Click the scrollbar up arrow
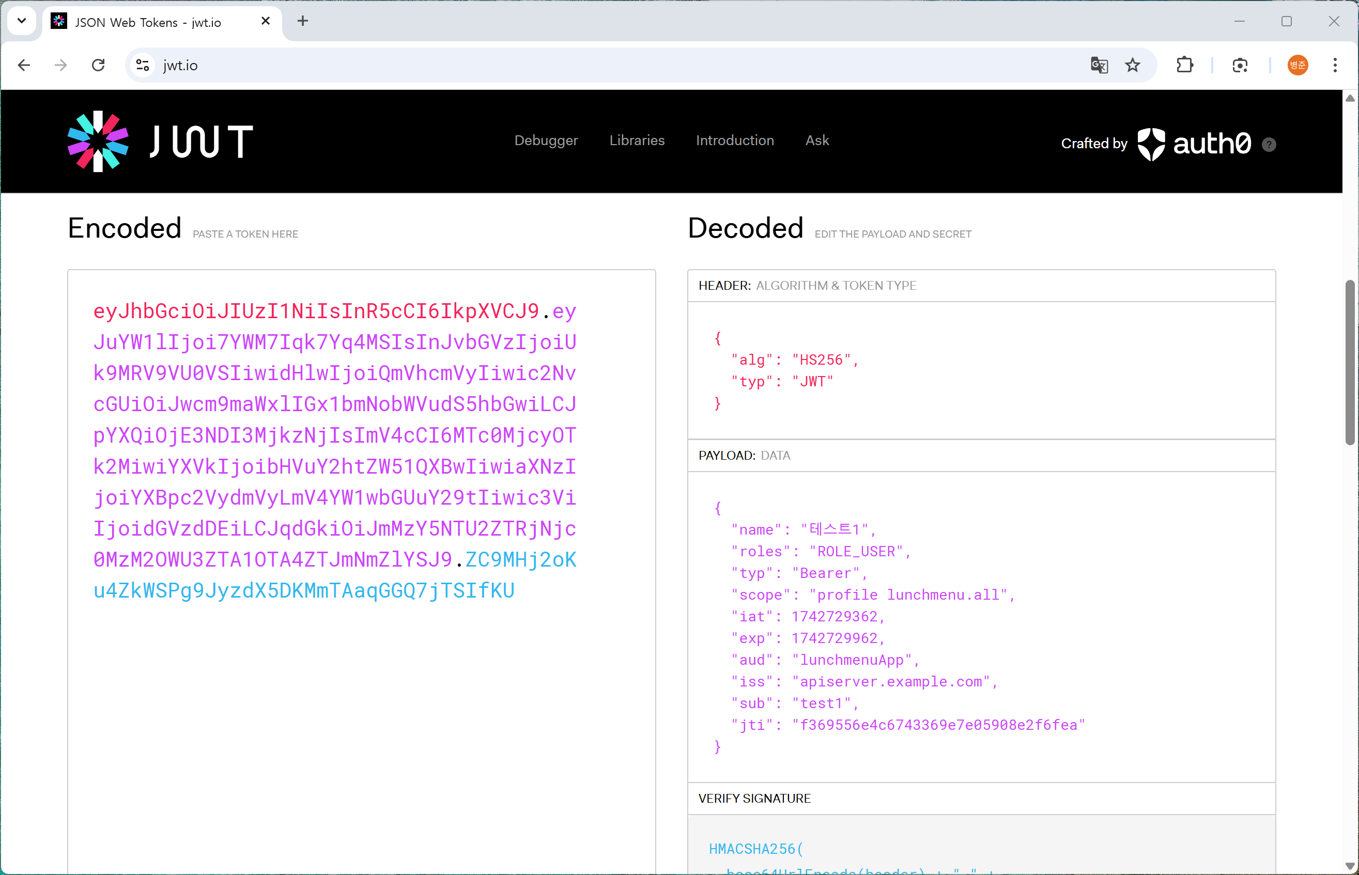The height and width of the screenshot is (875, 1359). coord(1350,98)
